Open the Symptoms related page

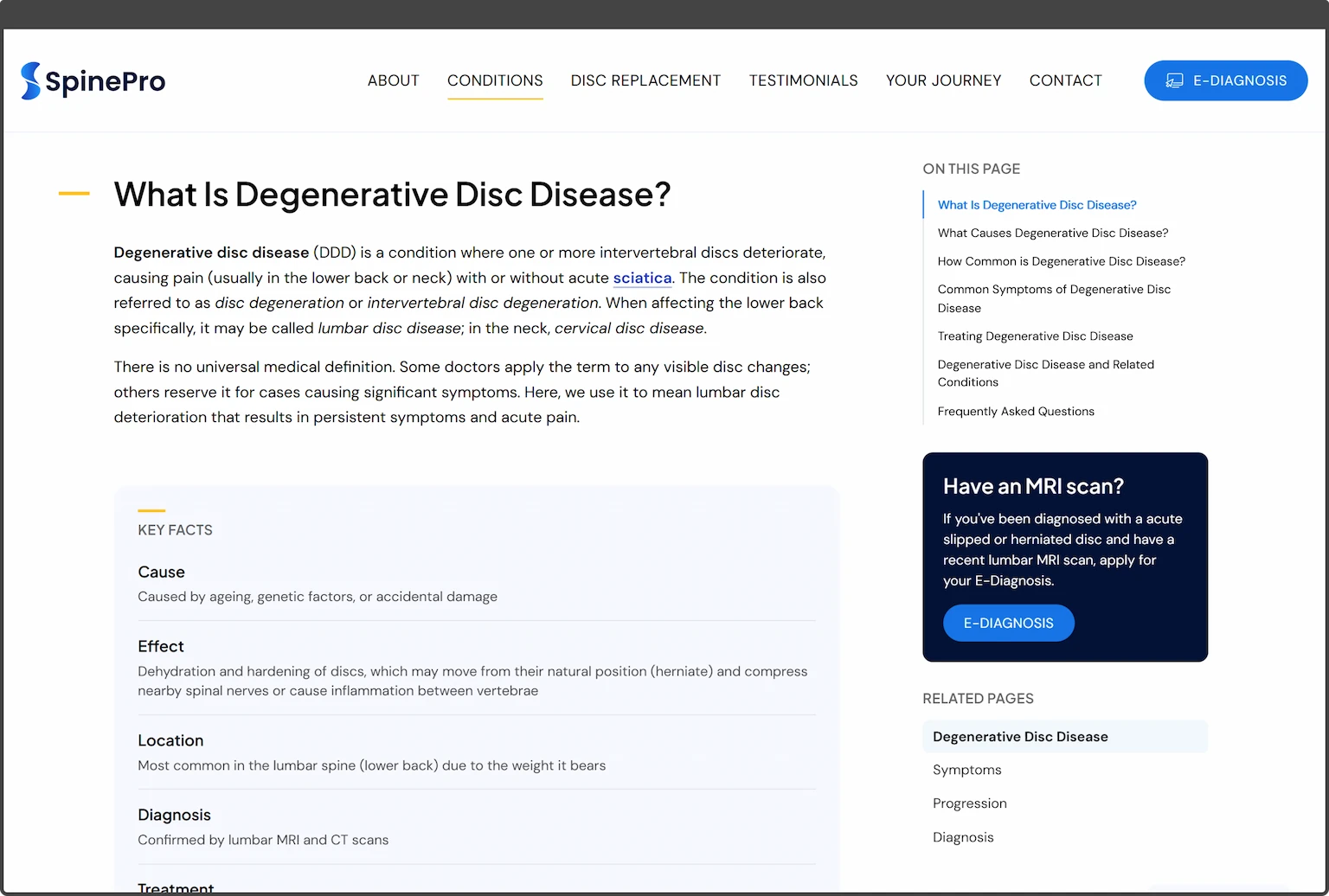(x=966, y=770)
